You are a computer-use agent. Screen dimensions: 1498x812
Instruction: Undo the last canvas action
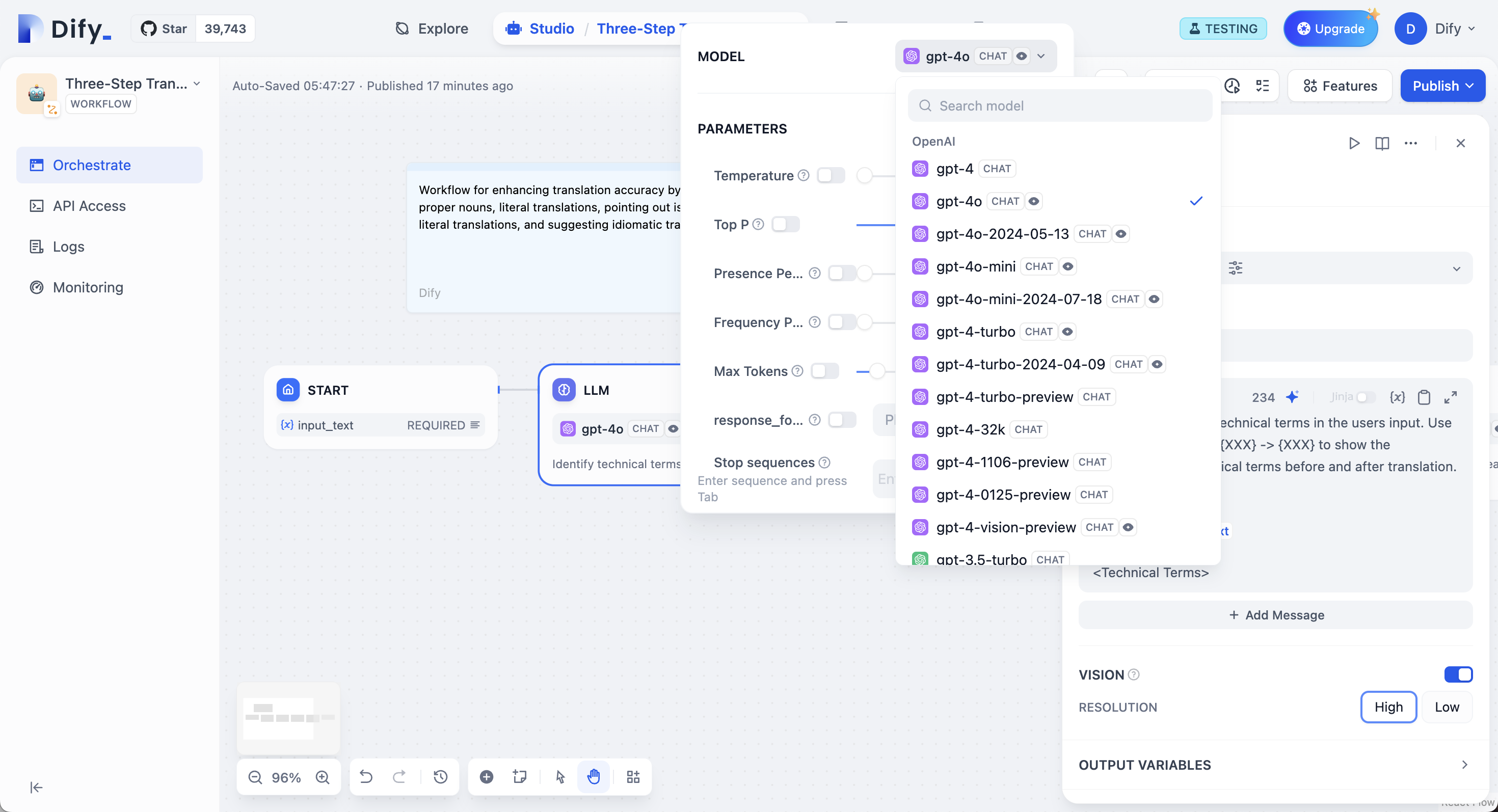366,777
